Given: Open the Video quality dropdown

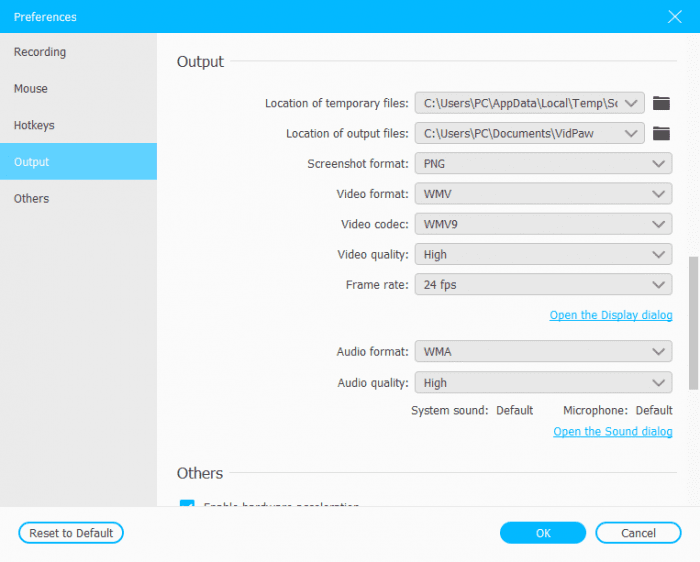Looking at the screenshot, I should (x=543, y=254).
